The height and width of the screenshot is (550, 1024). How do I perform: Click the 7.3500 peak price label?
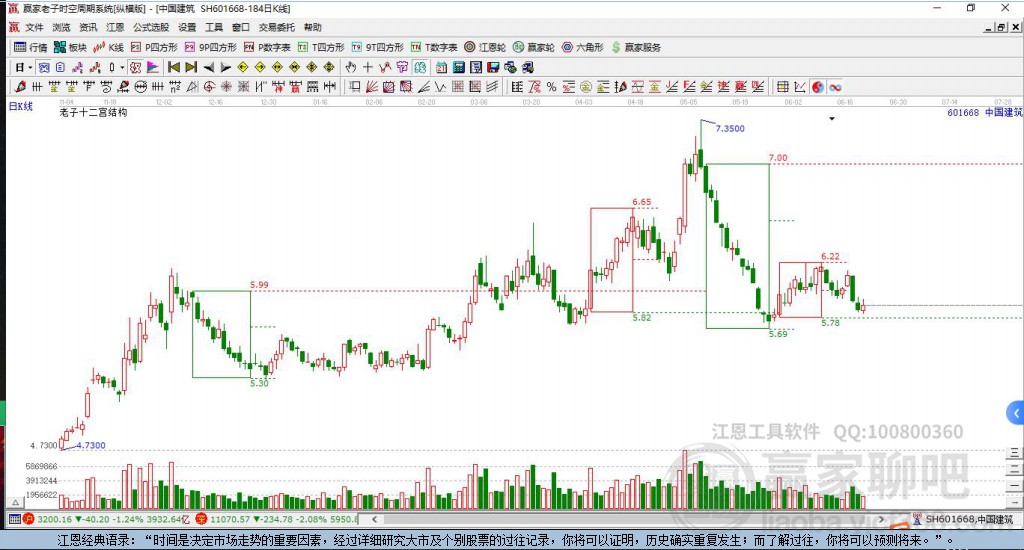point(729,129)
